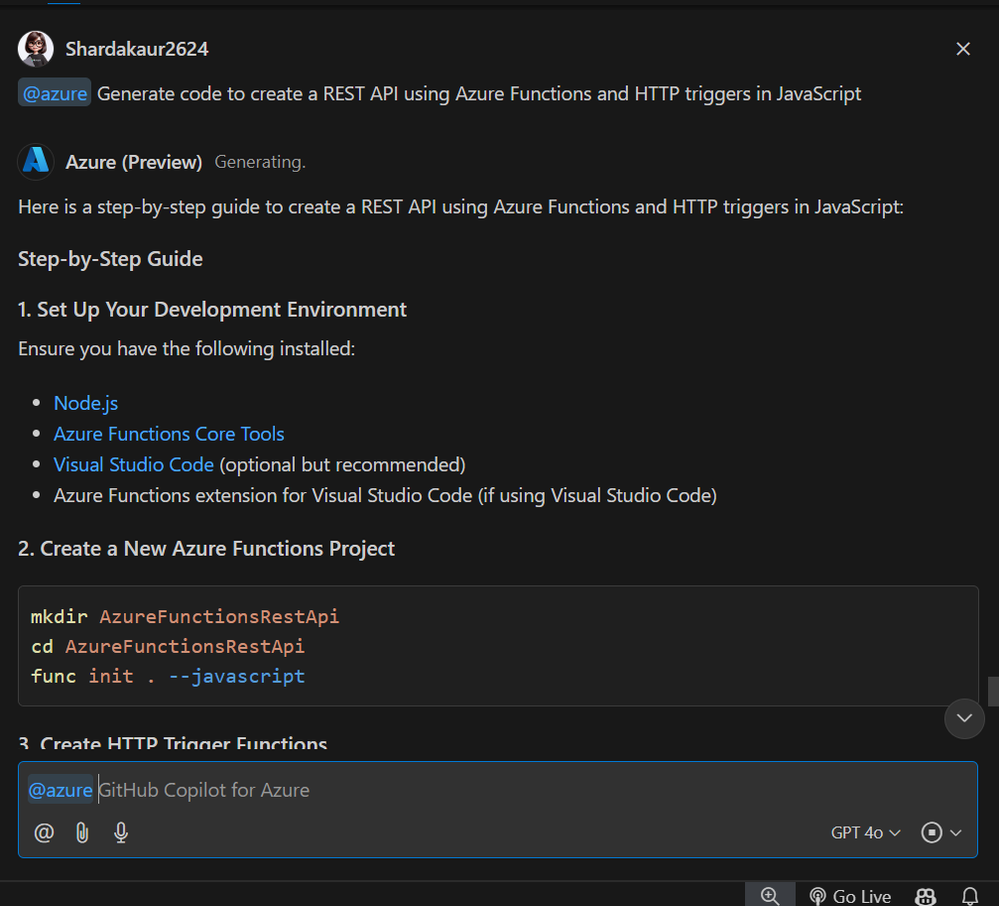The height and width of the screenshot is (906, 999).
Task: Jump to the bottom with the down chevron button
Action: click(964, 718)
